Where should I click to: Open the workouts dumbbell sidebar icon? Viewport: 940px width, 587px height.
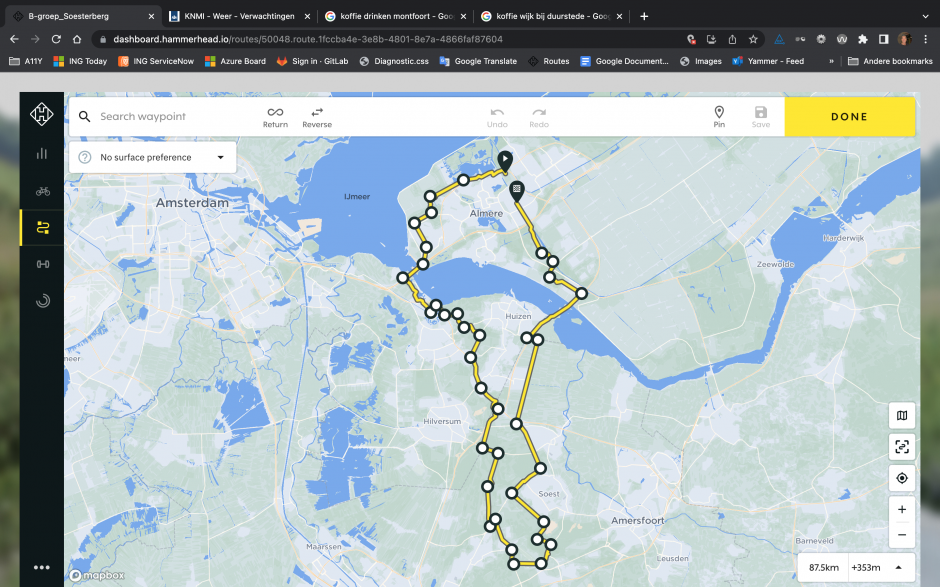click(x=43, y=264)
